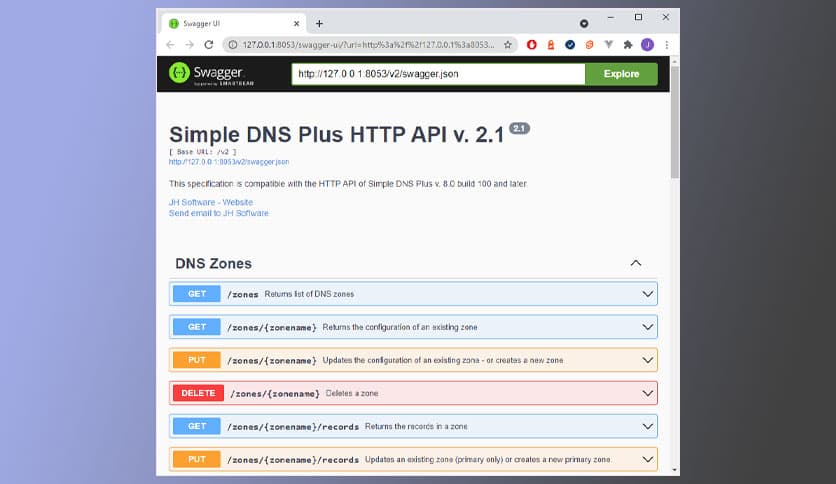Open the swagger.json link under Base URL
836x484 pixels.
pyautogui.click(x=229, y=162)
